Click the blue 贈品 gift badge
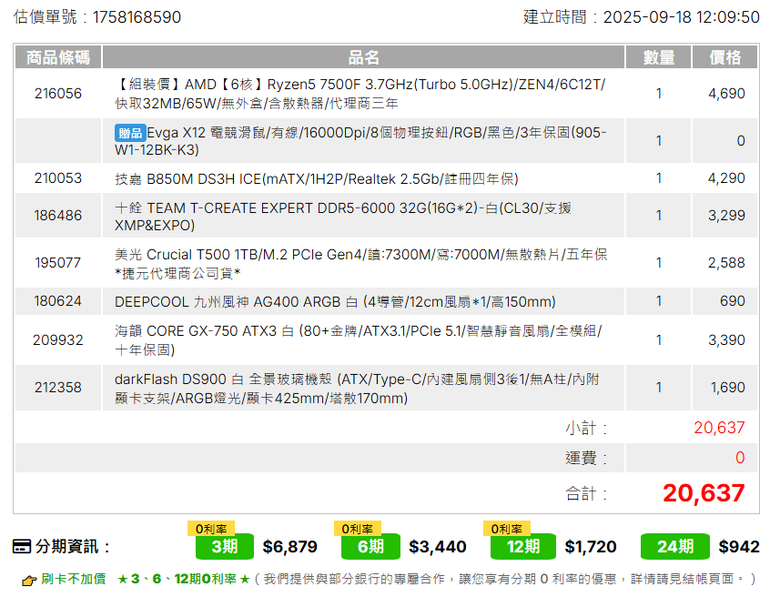The width and height of the screenshot is (780, 597). 130,133
